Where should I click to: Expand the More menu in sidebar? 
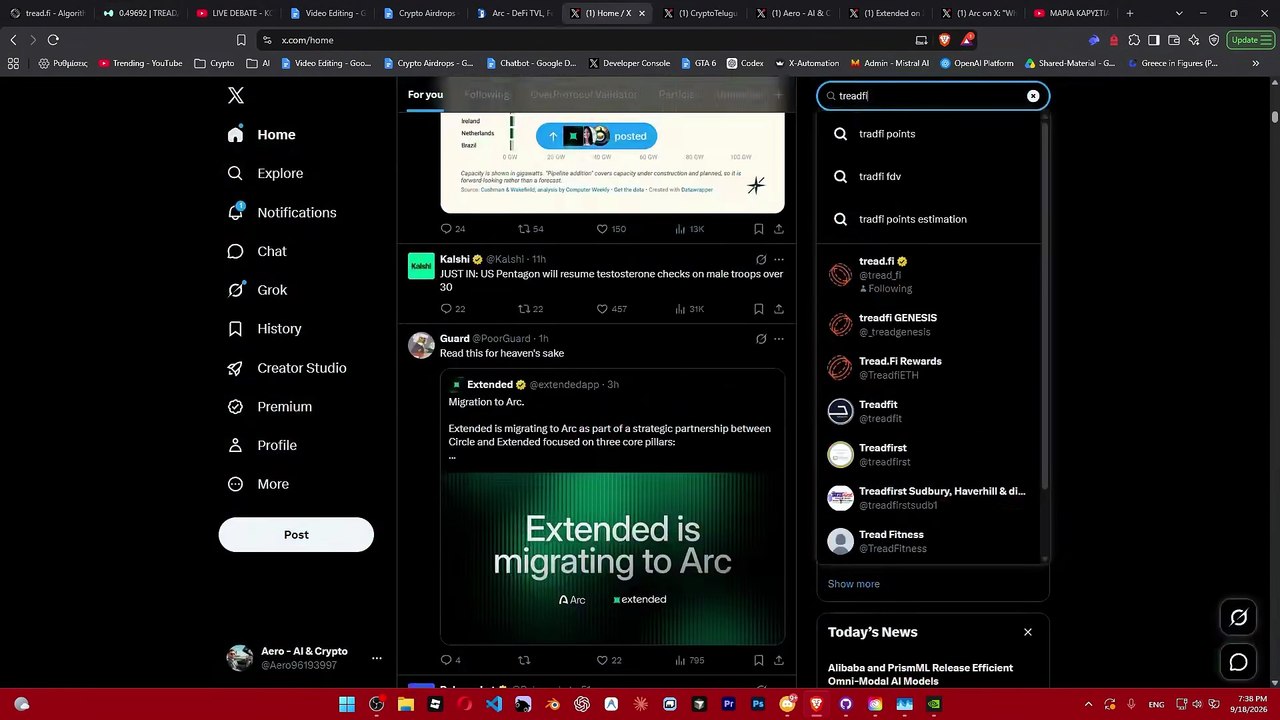tap(259, 484)
